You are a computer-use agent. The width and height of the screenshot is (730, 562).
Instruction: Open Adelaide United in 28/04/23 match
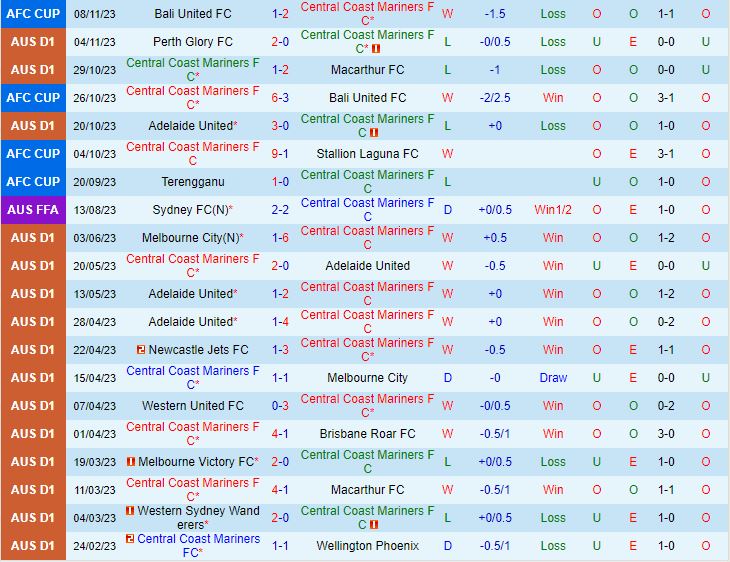click(190, 322)
